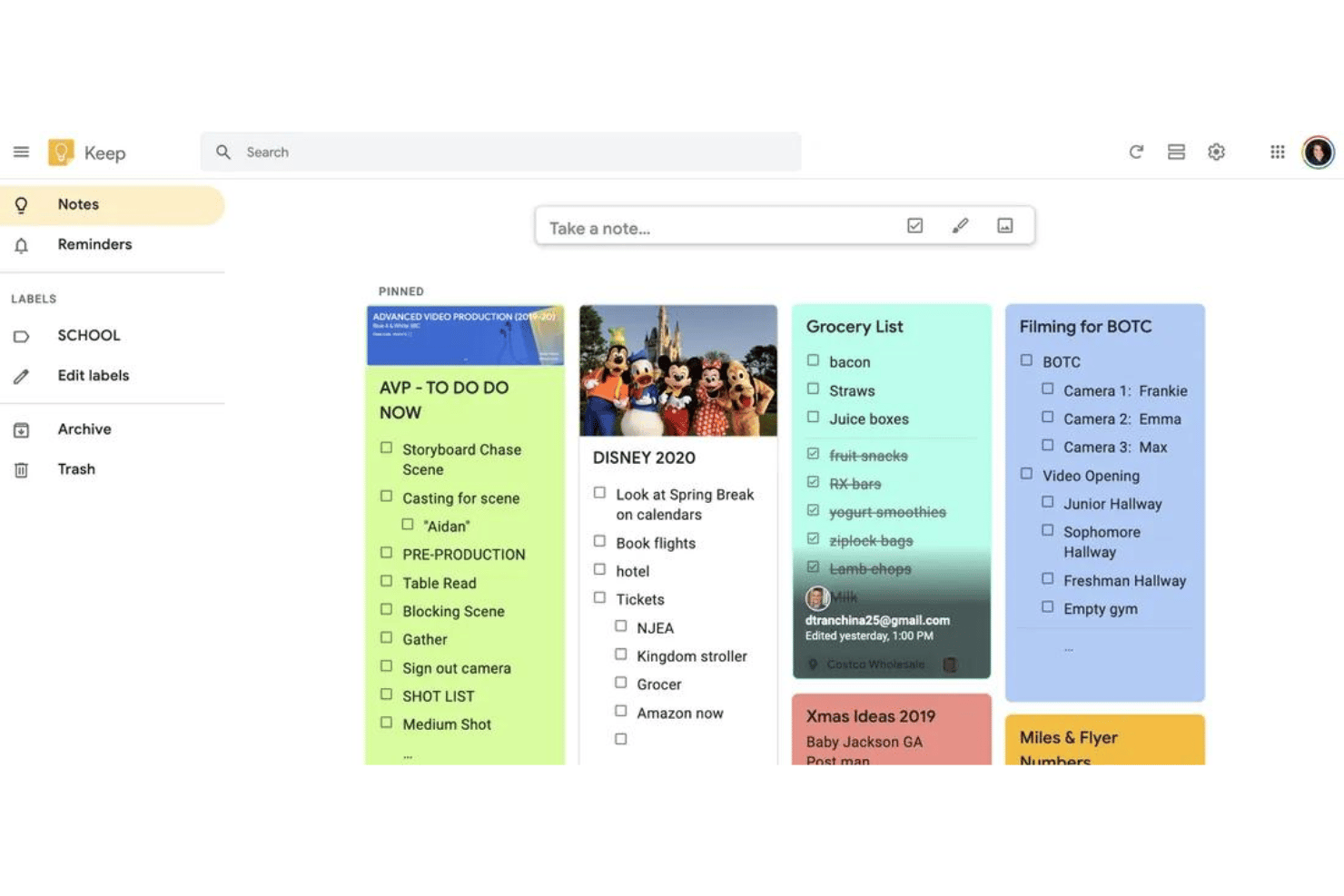1344x896 pixels.
Task: Click the Notes lightbulb sidebar icon
Action: (21, 205)
